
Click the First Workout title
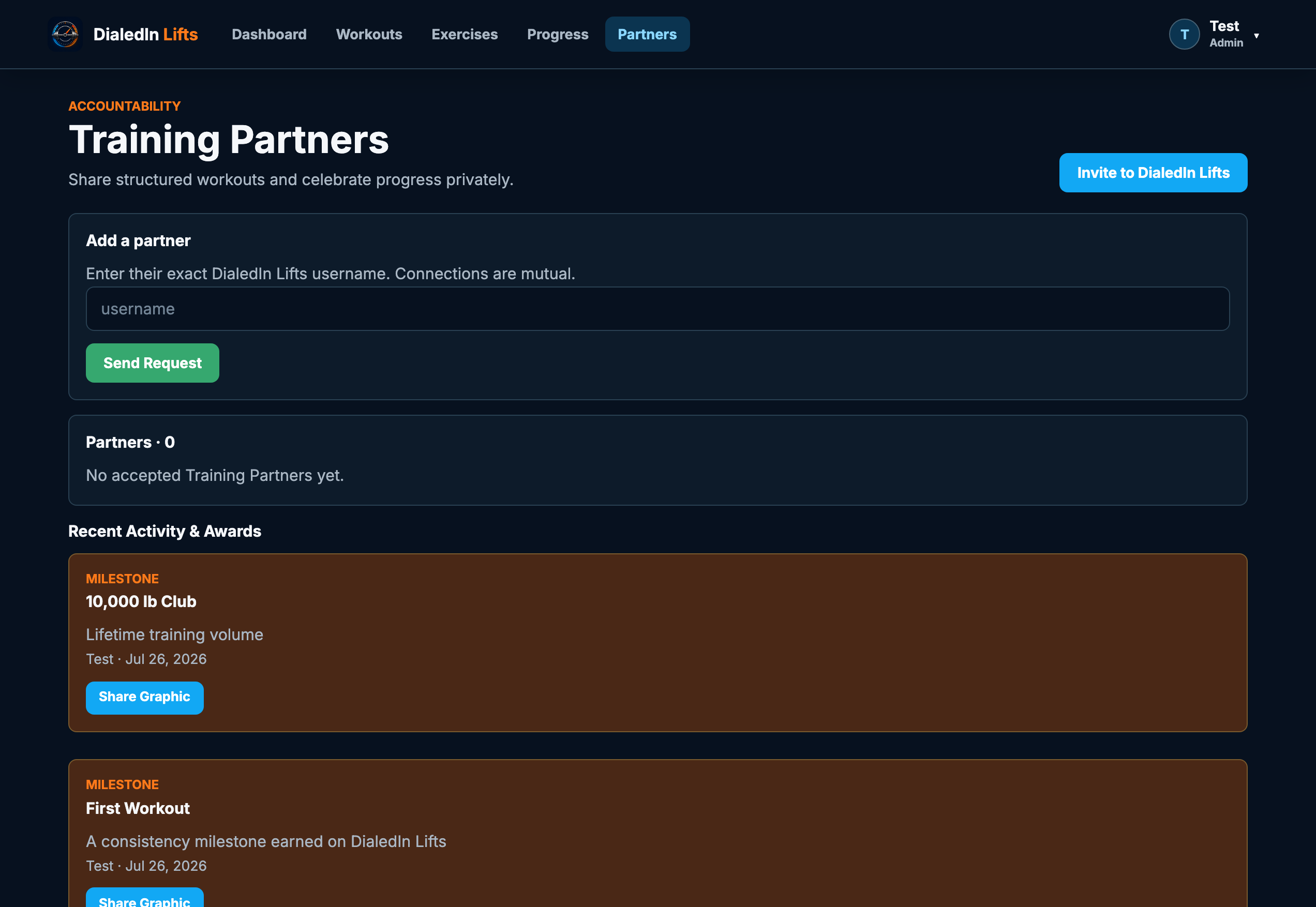click(138, 808)
